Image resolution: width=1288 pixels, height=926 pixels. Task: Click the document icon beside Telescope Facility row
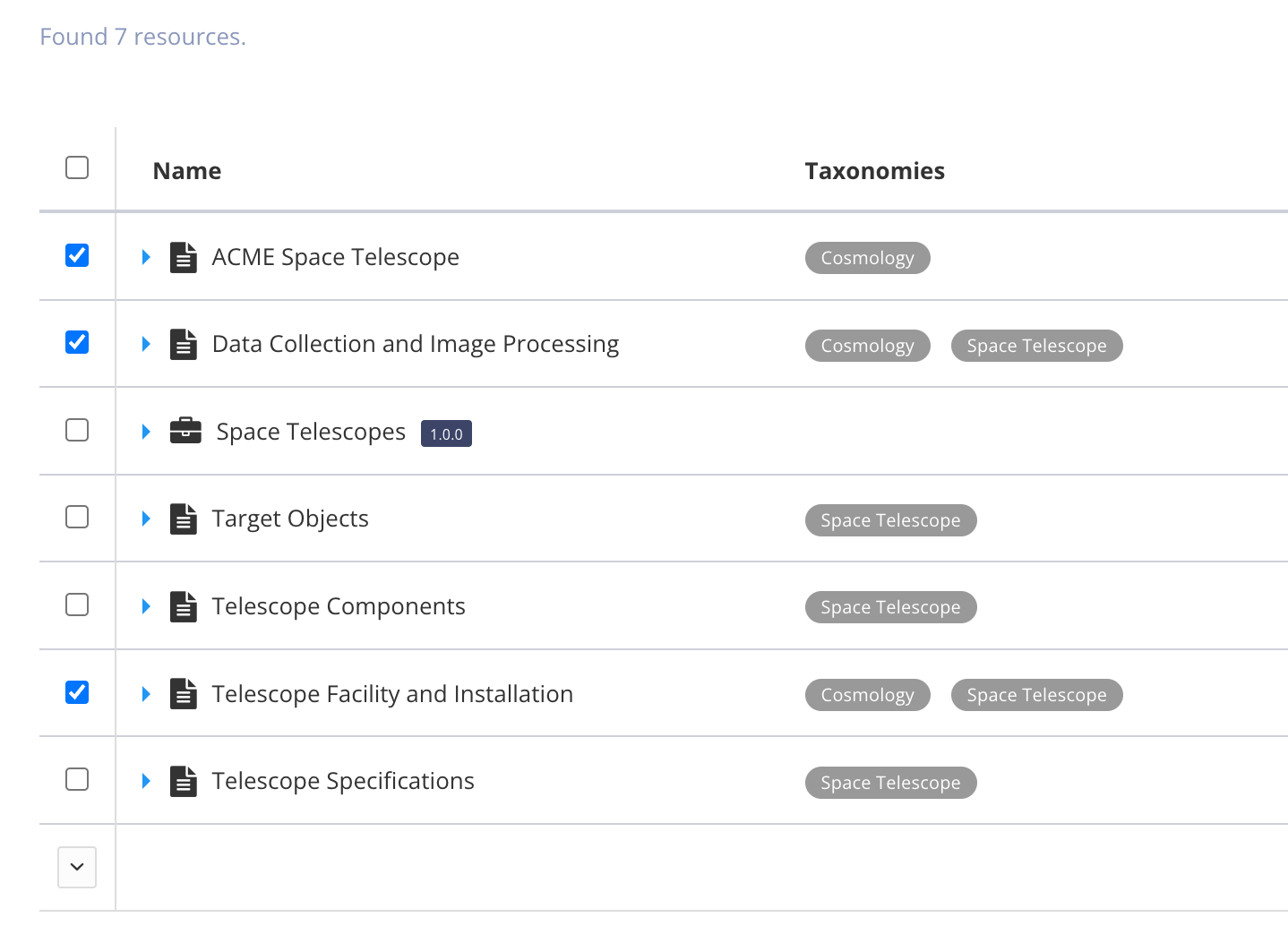tap(184, 693)
